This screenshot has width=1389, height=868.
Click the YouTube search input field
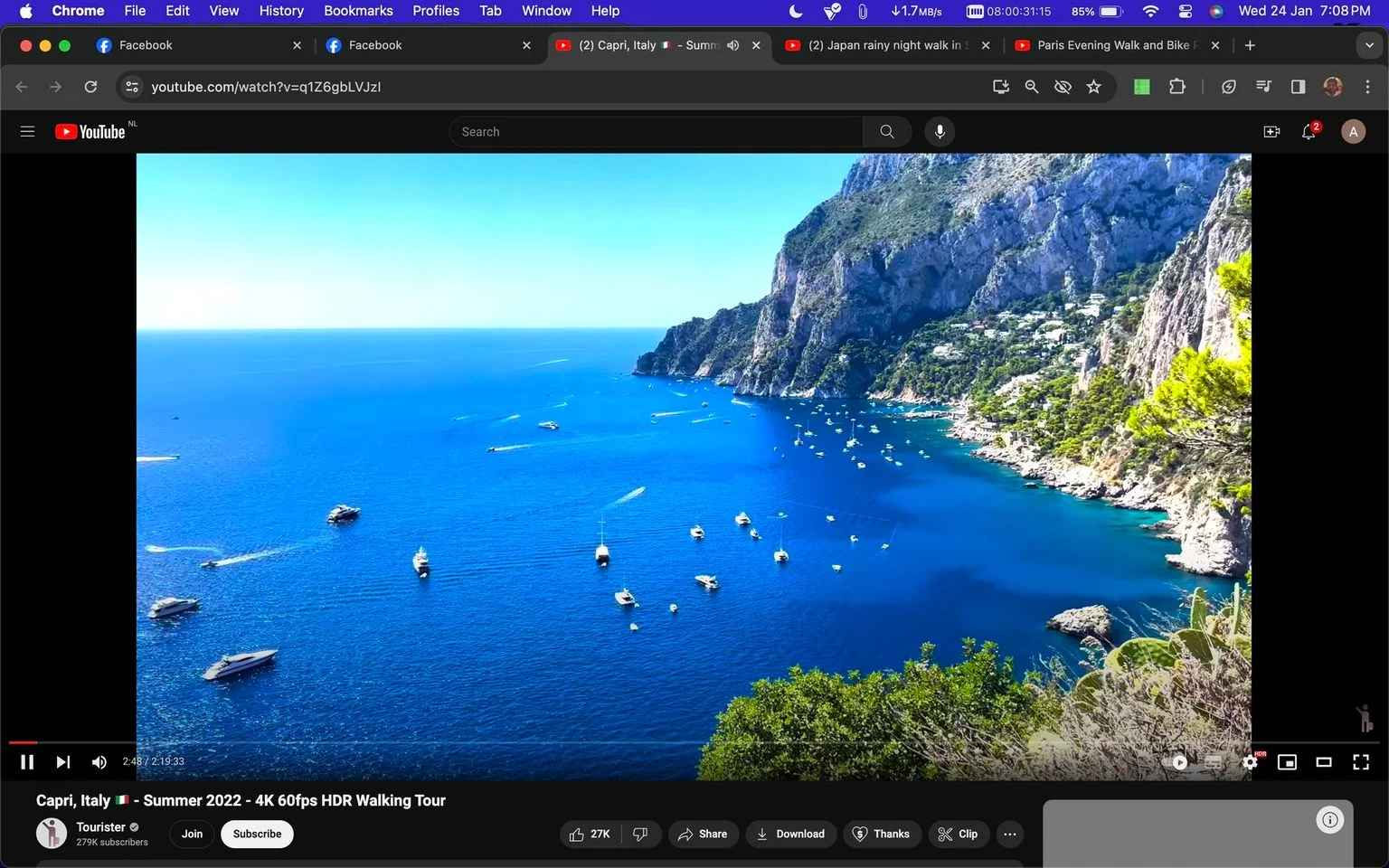tap(656, 132)
